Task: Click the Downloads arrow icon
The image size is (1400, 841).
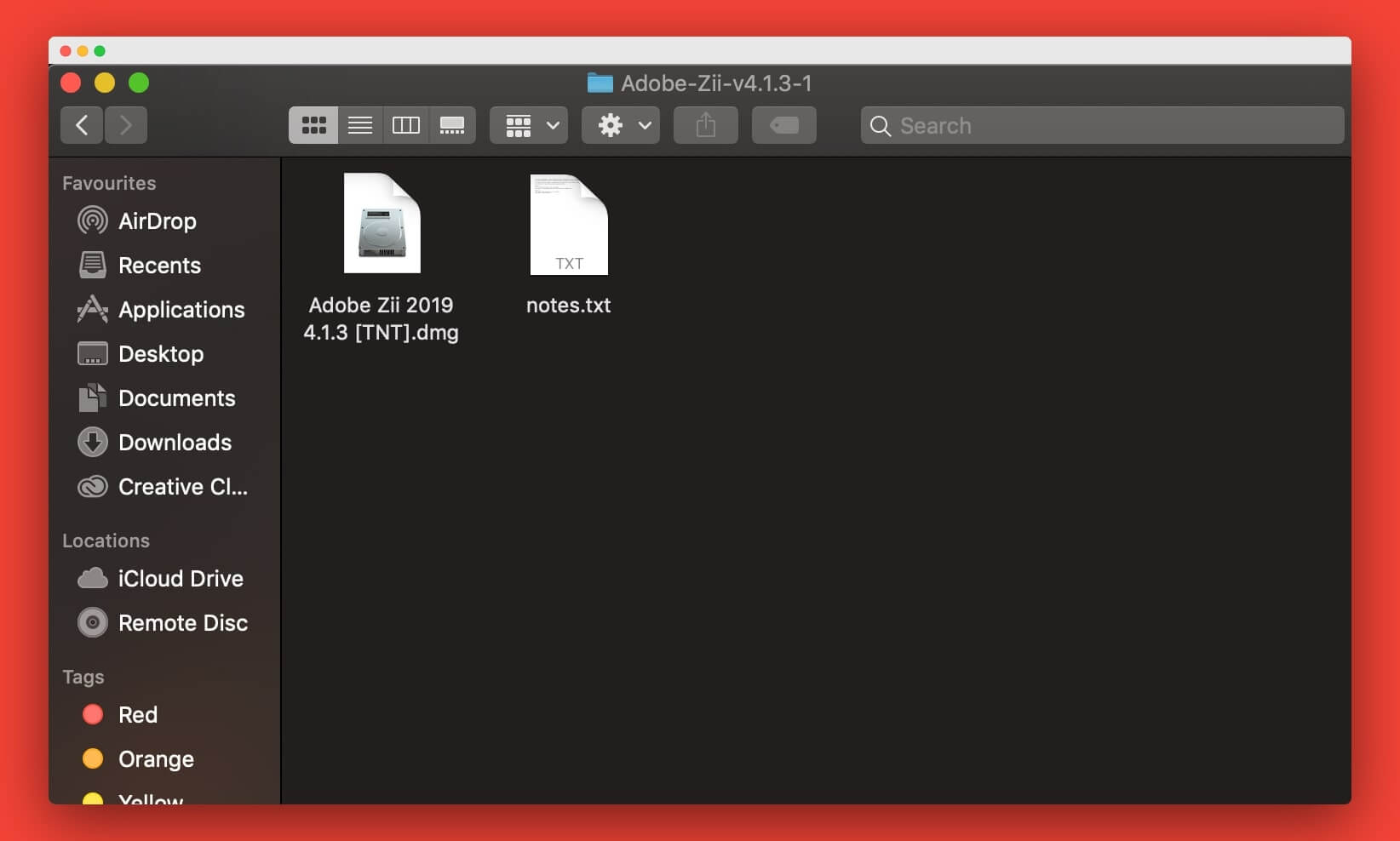Action: 93,442
